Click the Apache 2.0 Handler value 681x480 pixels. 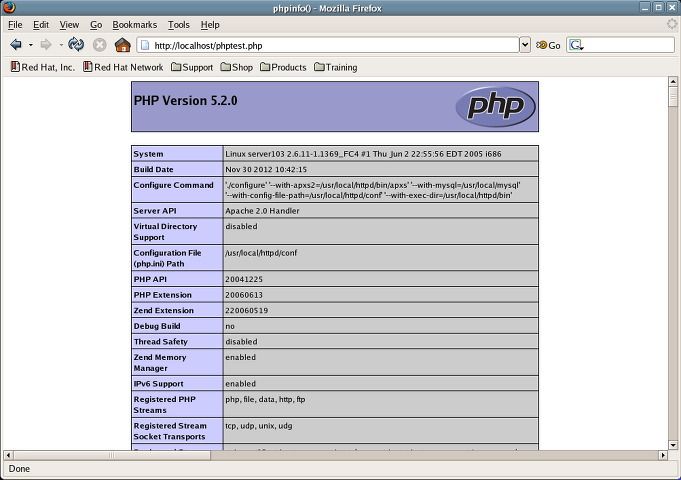tap(262, 211)
